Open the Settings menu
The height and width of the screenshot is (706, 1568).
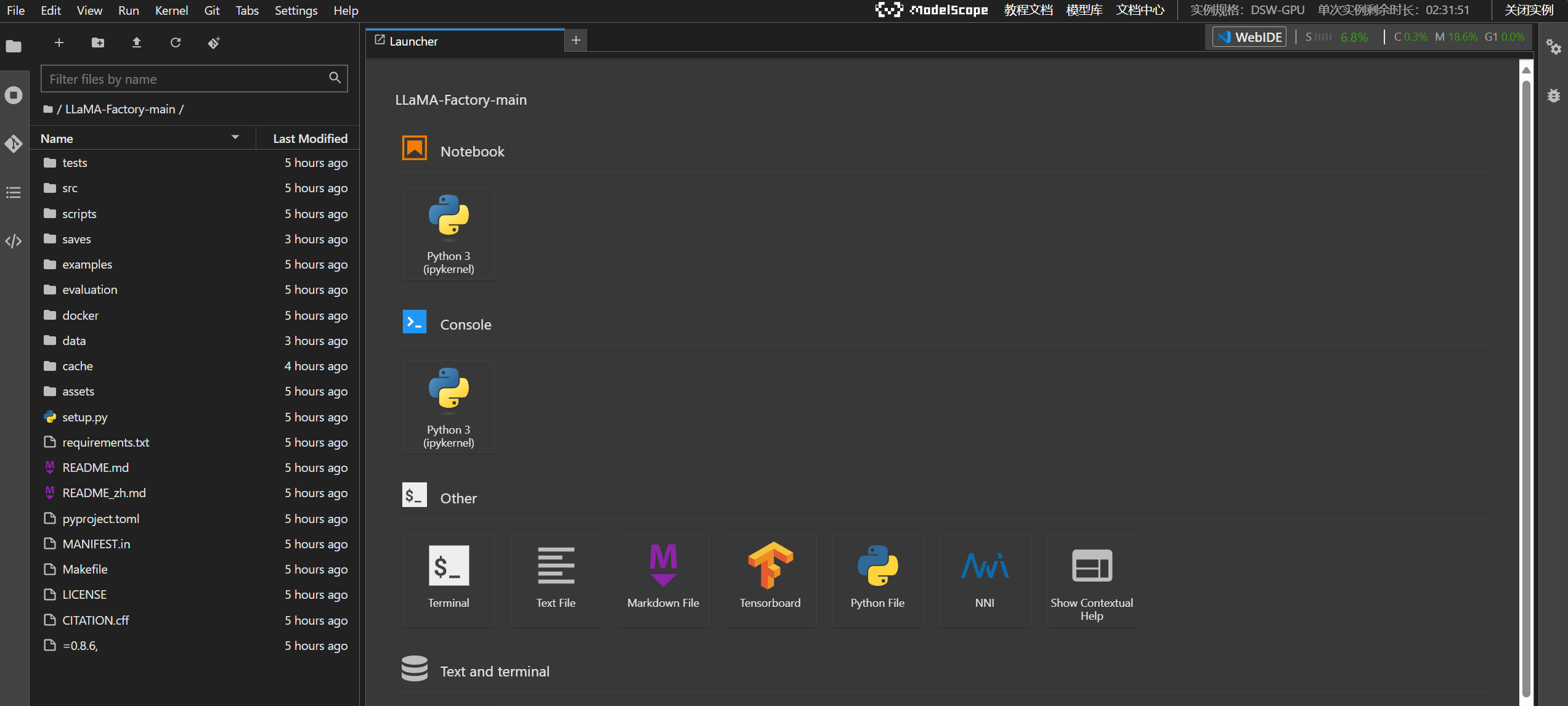pos(296,10)
